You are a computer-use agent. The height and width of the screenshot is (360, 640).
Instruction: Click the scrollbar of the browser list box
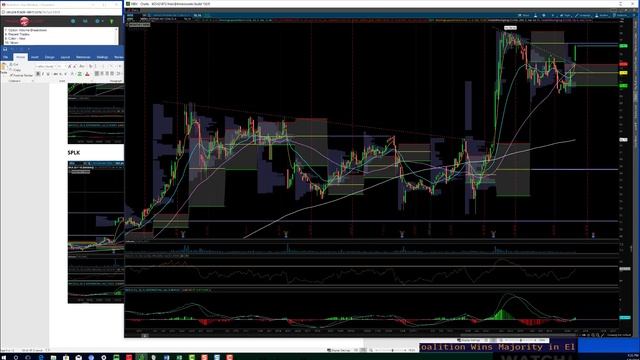pos(116,36)
